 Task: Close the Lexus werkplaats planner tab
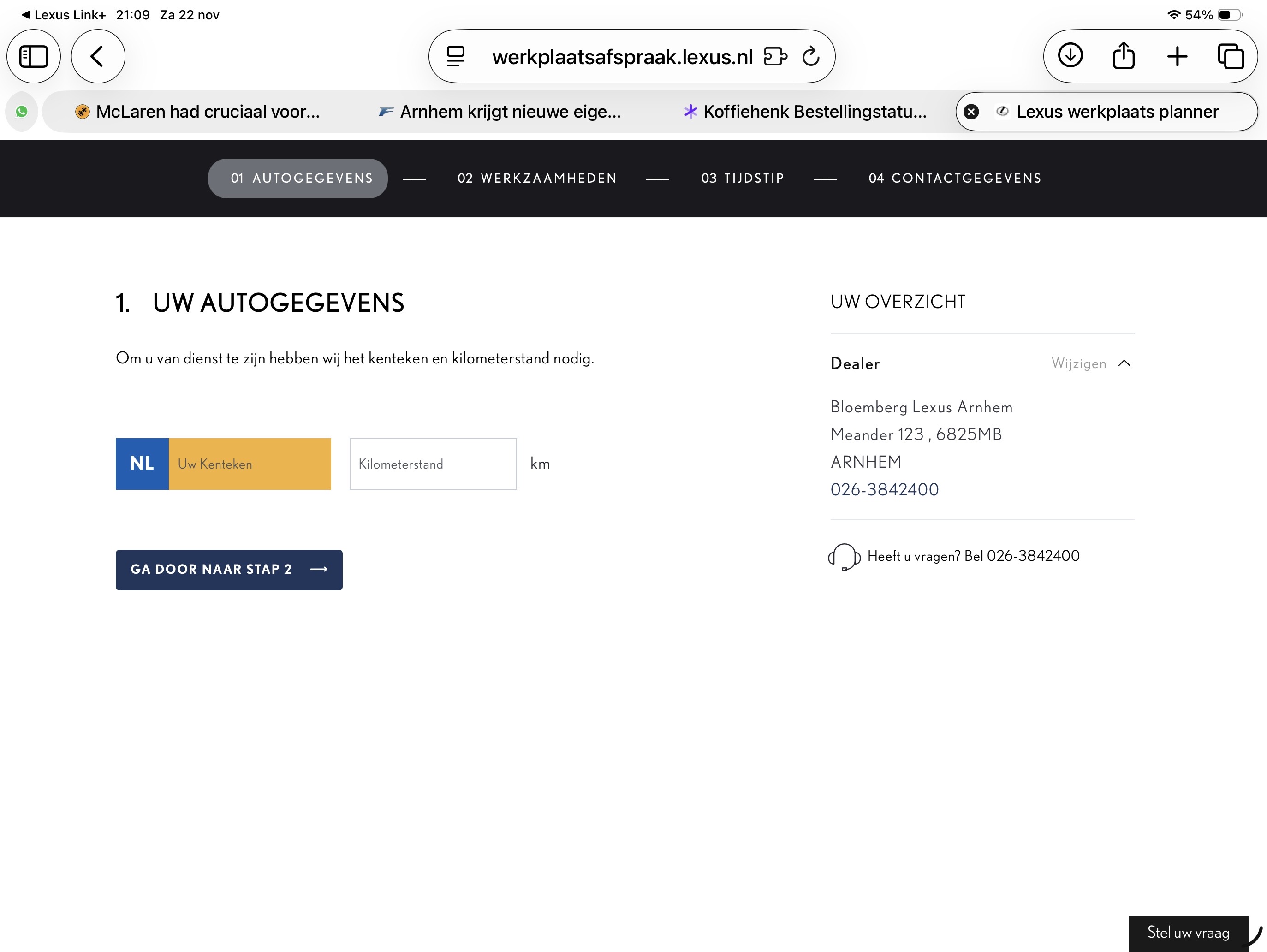point(971,112)
